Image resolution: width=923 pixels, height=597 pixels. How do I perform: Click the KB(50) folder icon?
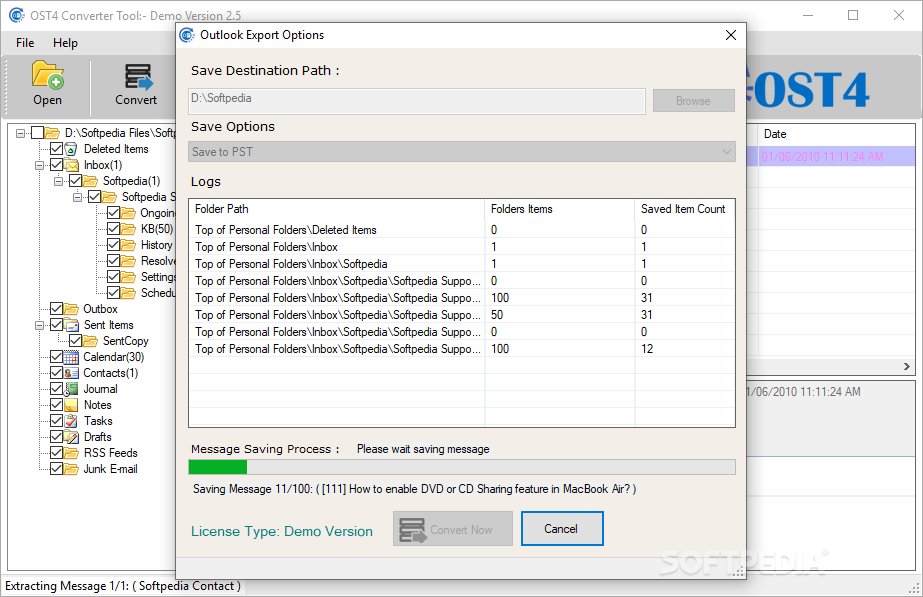[x=128, y=229]
